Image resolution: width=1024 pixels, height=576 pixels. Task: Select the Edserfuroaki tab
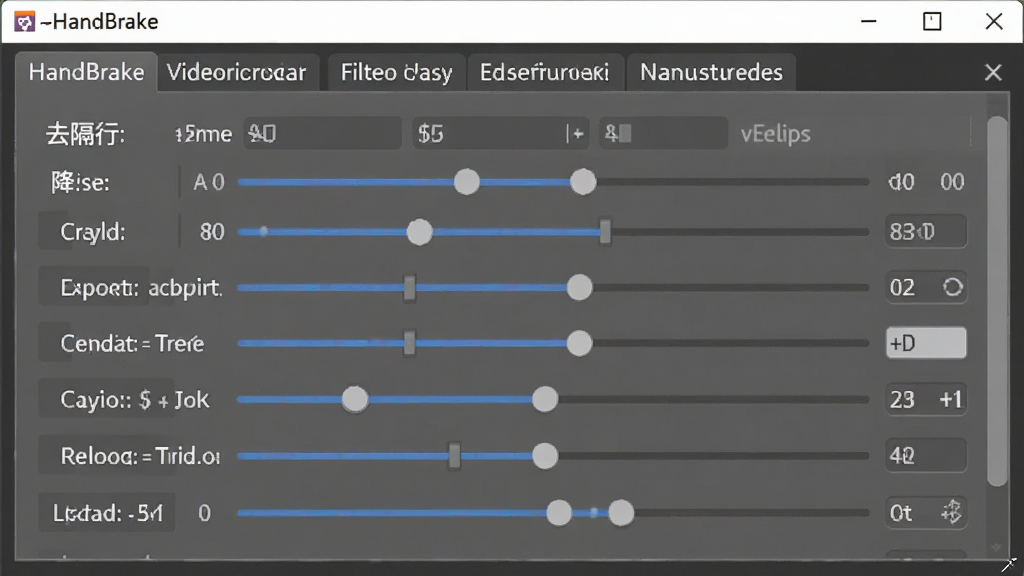click(x=544, y=72)
